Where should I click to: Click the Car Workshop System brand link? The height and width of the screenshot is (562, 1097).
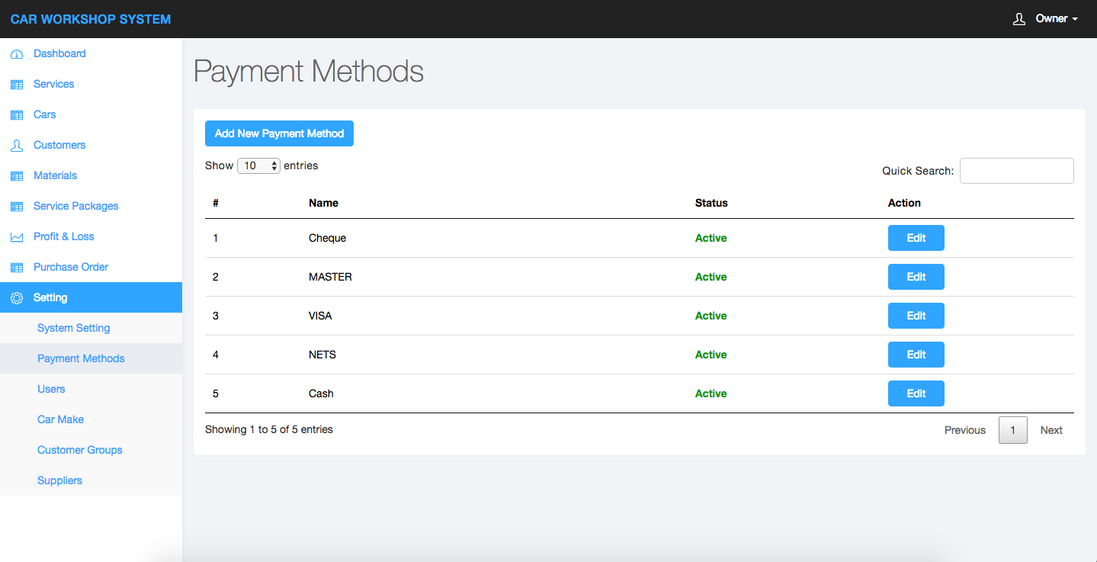coord(90,19)
